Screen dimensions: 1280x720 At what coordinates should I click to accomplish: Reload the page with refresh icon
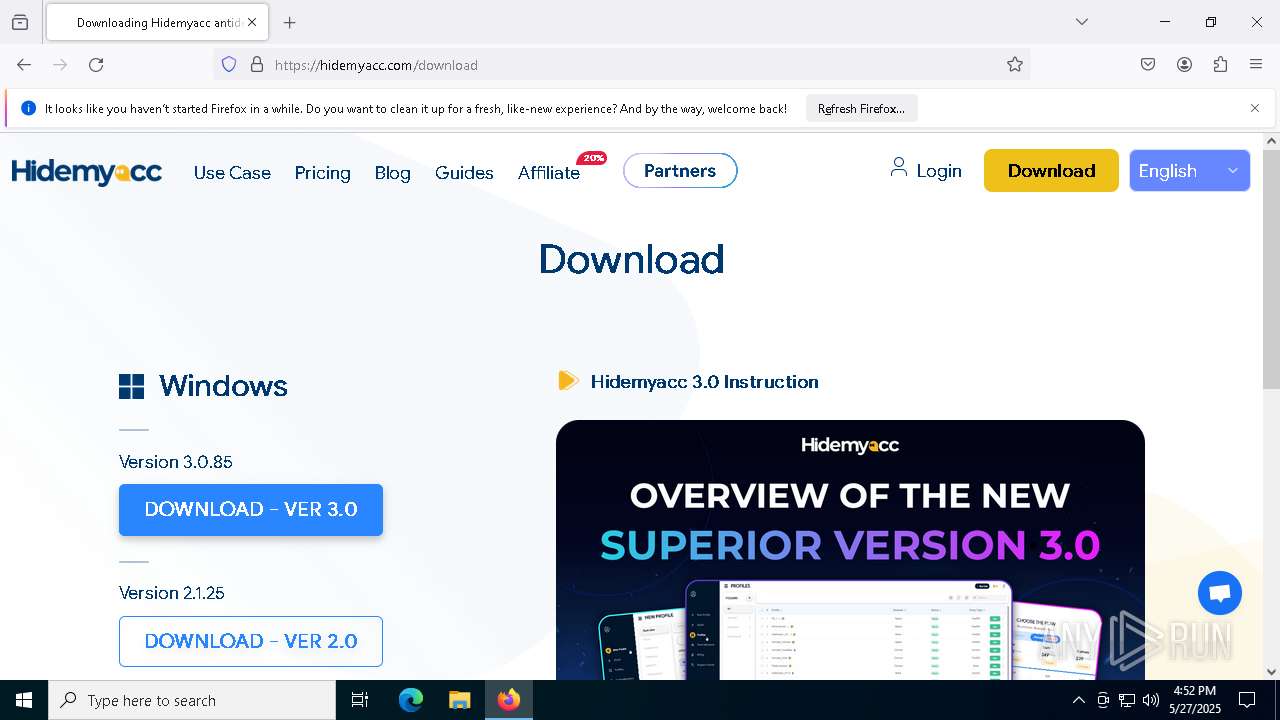(x=96, y=65)
